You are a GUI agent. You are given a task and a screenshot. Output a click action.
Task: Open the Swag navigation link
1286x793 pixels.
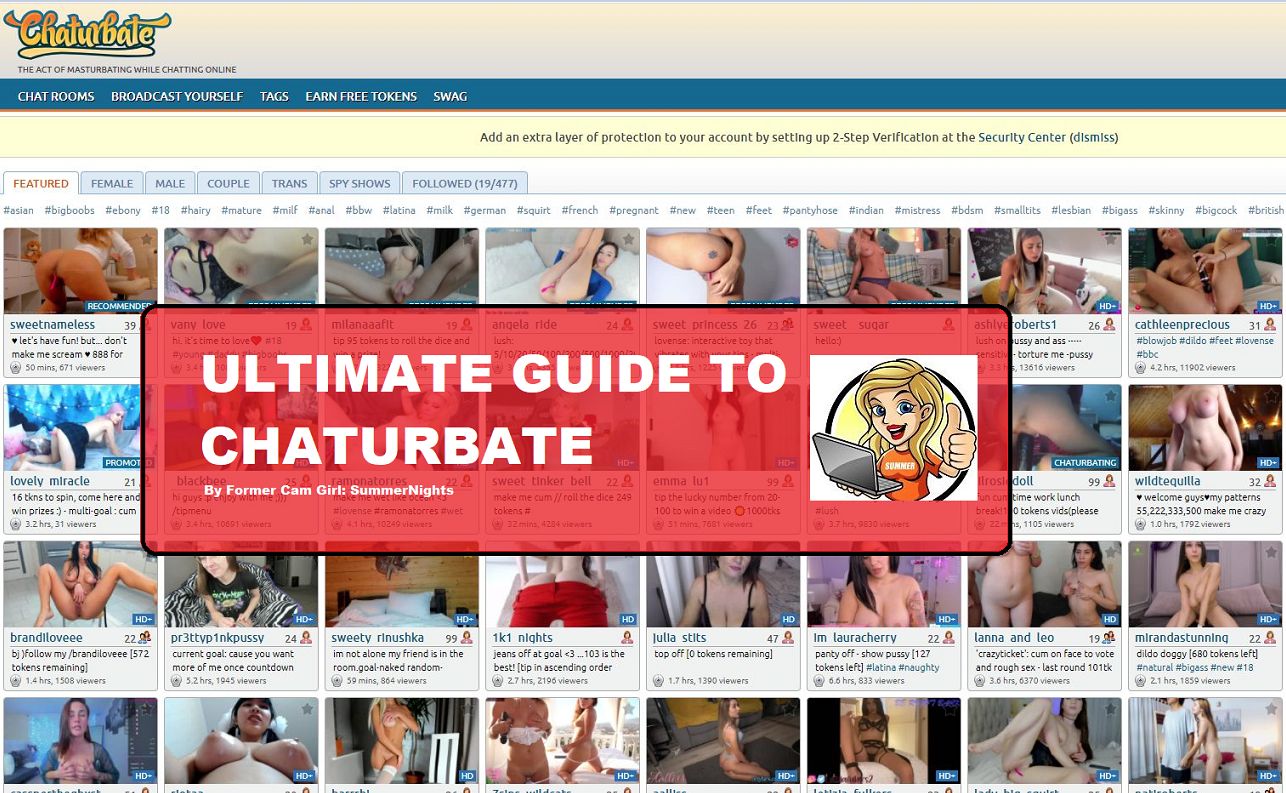pos(450,97)
